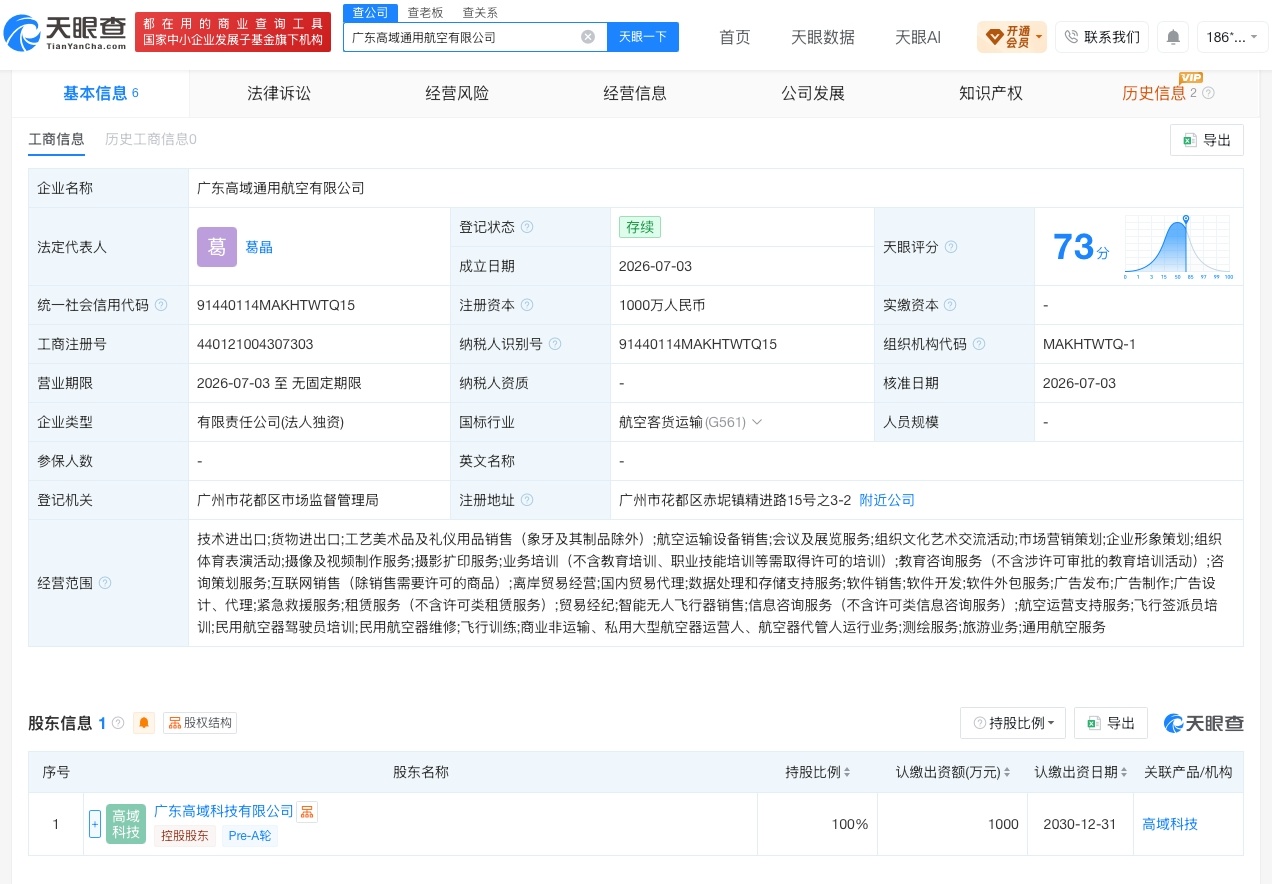This screenshot has height=884, width=1272.
Task: Click the 天眼一下 search button
Action: 643,37
